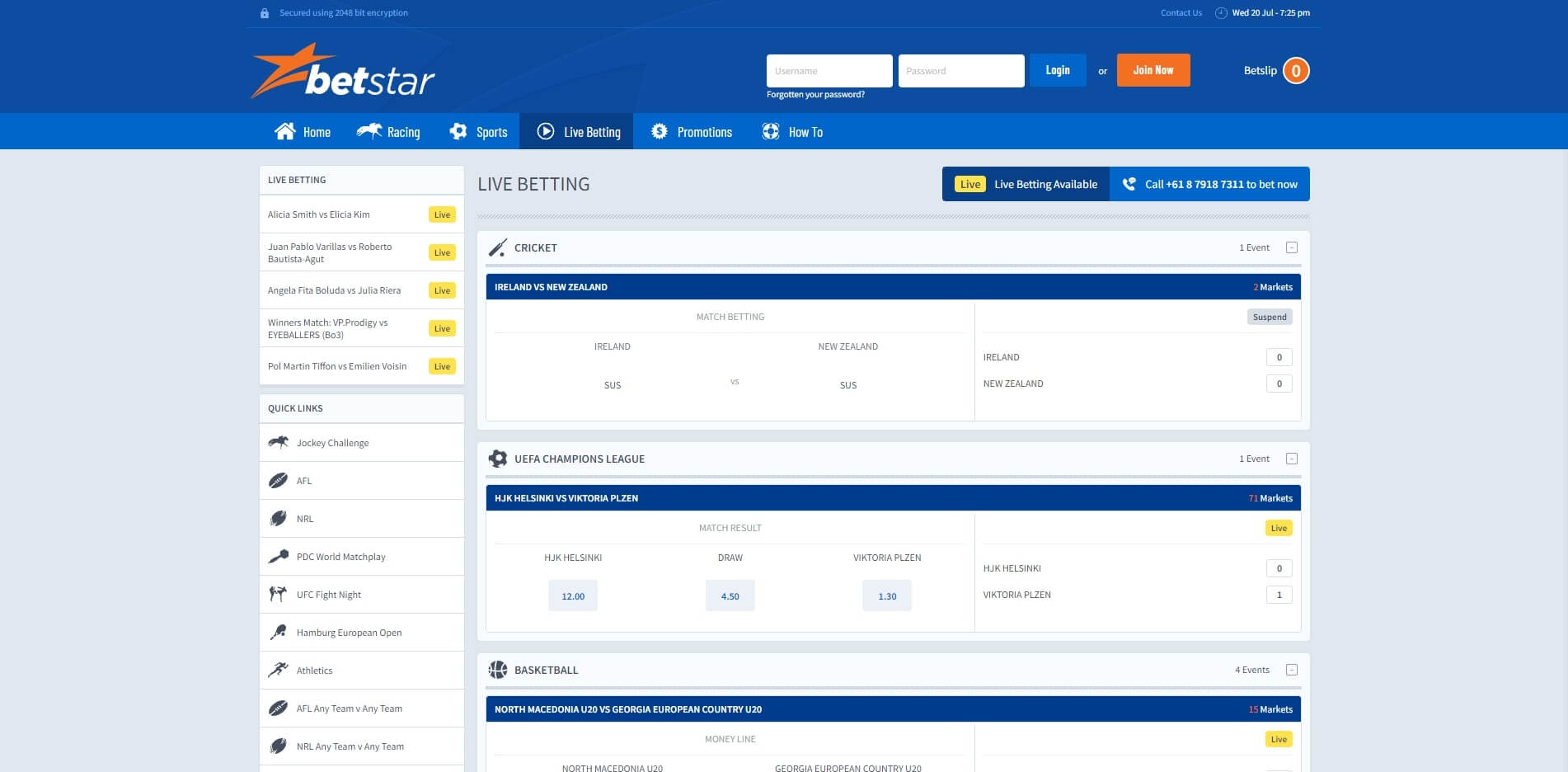The height and width of the screenshot is (772, 1568).
Task: Collapse the Basketball section
Action: coord(1292,670)
